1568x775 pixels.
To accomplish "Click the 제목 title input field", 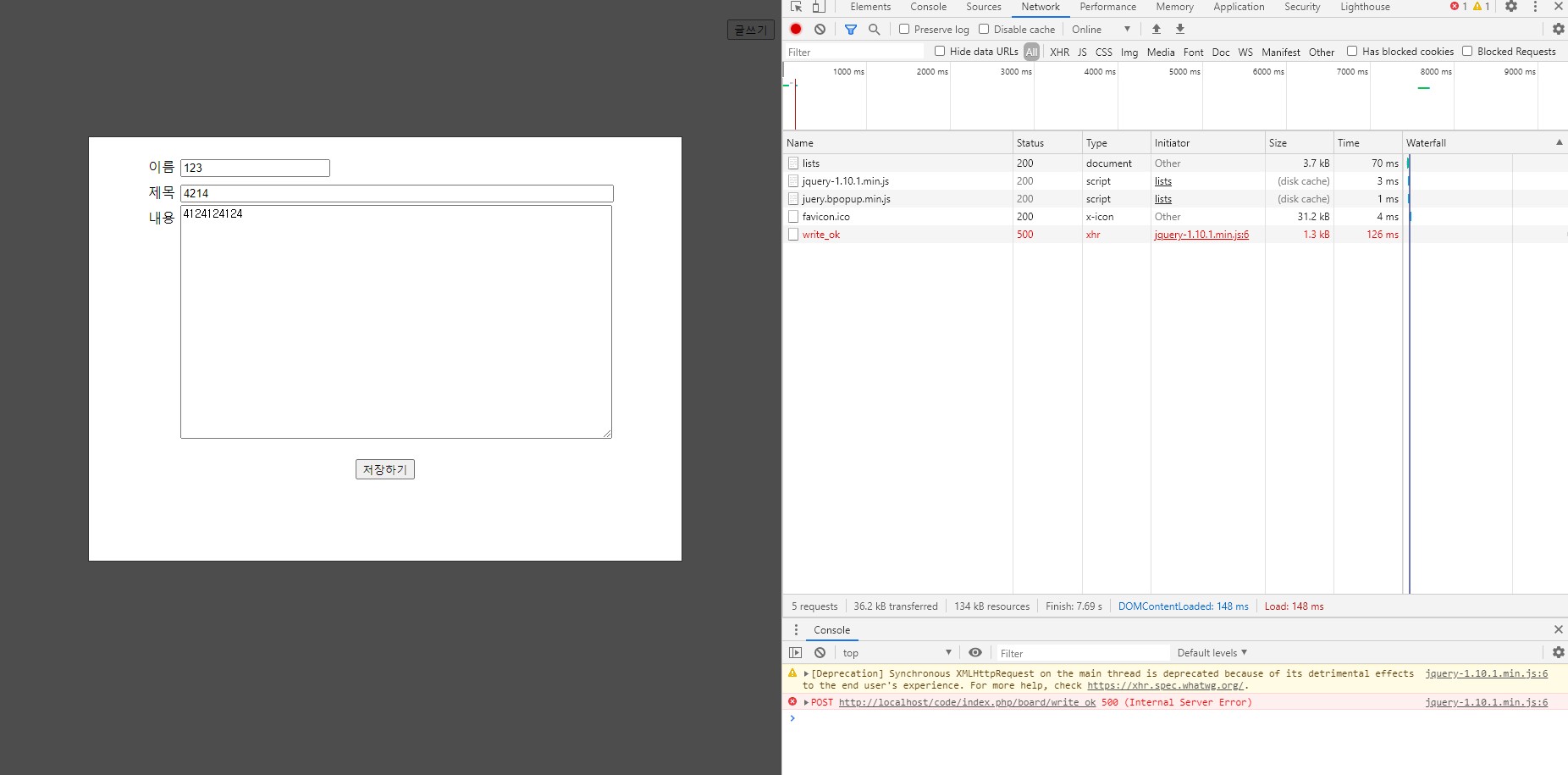I will click(x=396, y=193).
